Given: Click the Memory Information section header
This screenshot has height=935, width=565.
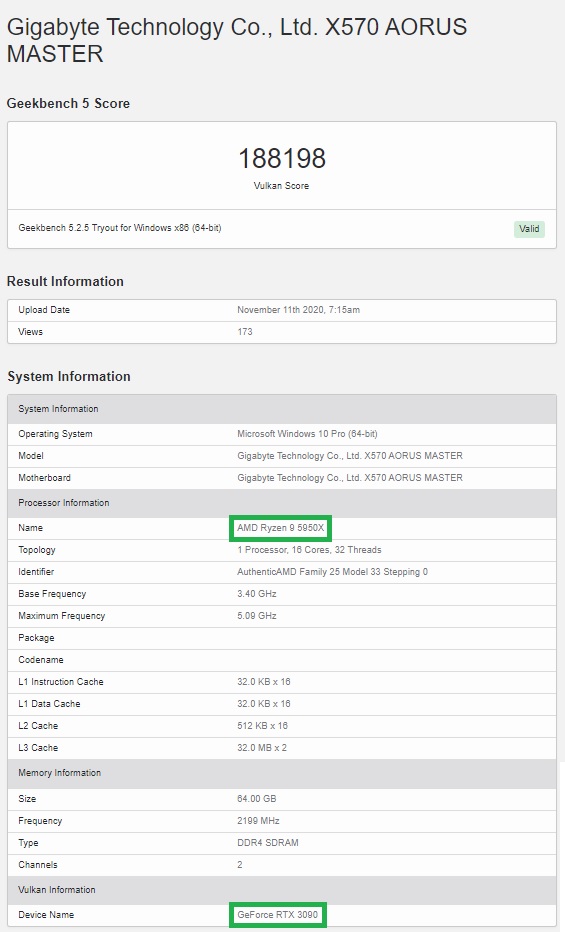Looking at the screenshot, I should click(282, 773).
